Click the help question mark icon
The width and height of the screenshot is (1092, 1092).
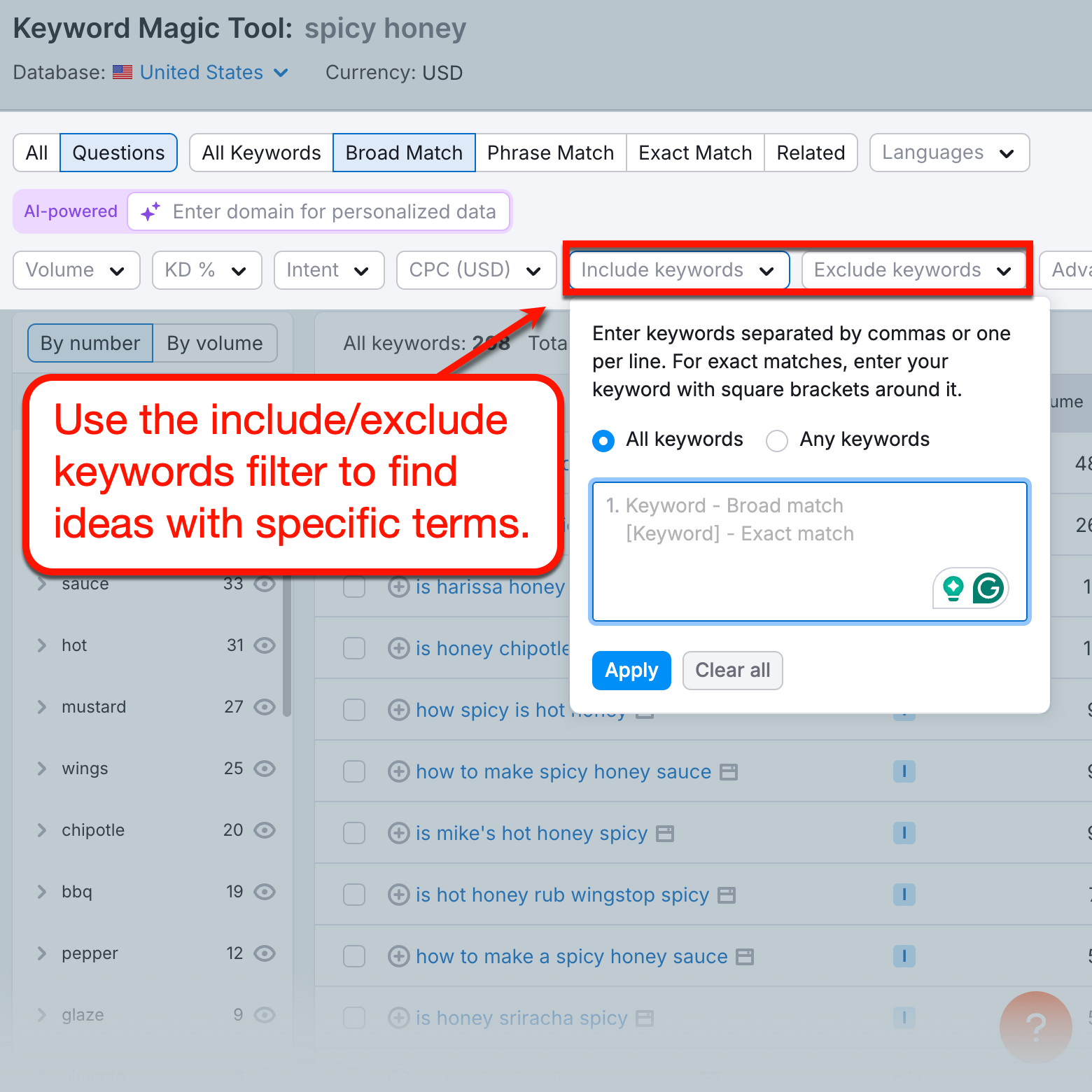click(1035, 1027)
